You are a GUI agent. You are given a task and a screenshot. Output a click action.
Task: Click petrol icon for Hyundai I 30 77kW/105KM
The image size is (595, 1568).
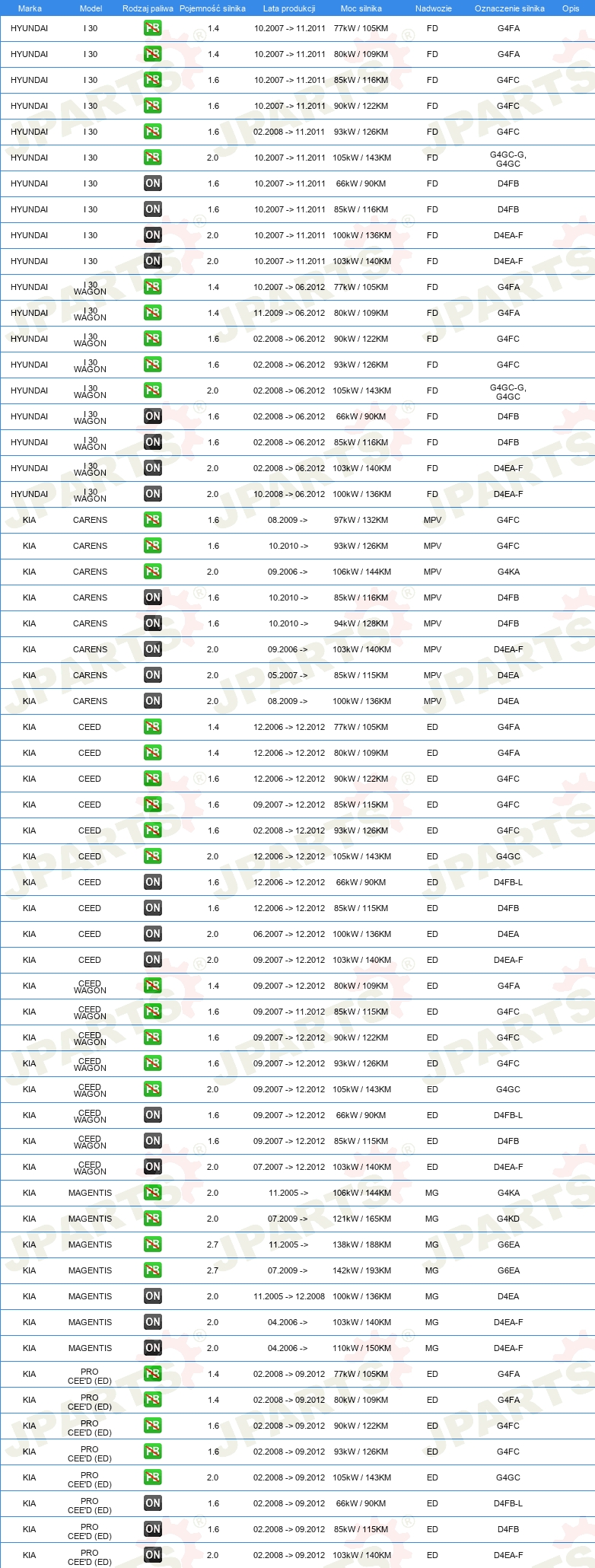tap(152, 28)
